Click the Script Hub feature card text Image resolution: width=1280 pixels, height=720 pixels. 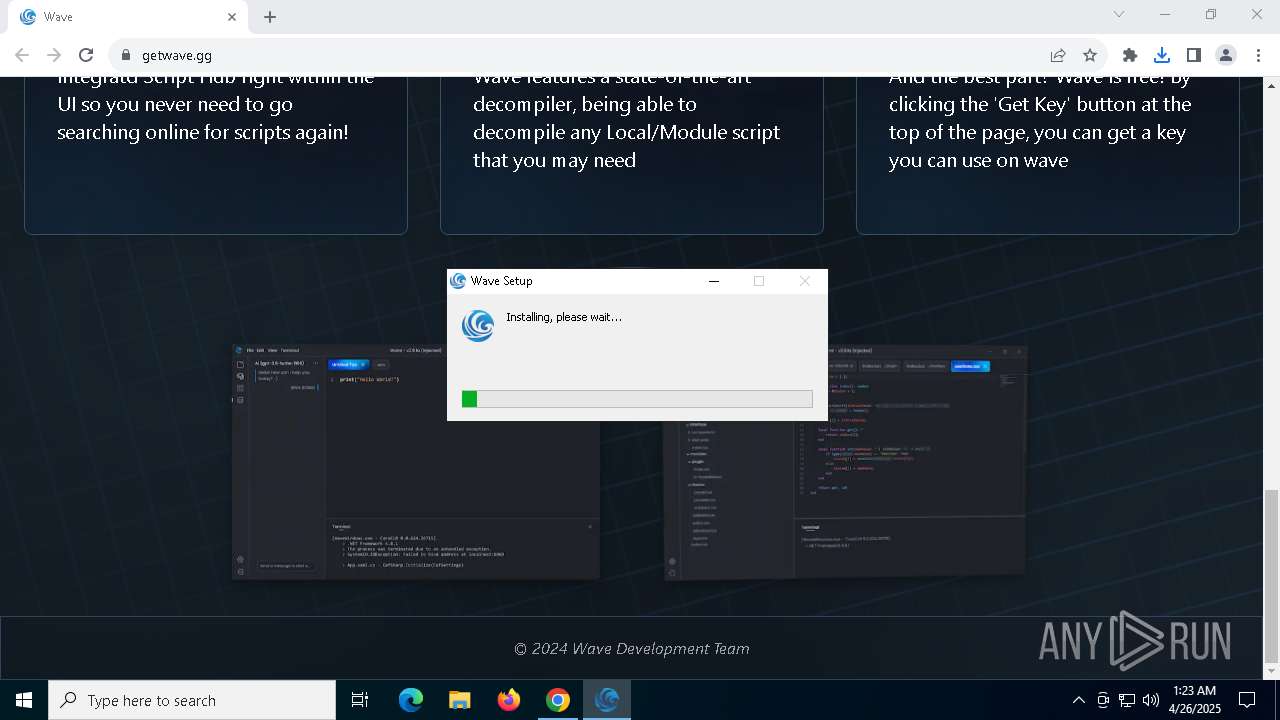tap(215, 104)
